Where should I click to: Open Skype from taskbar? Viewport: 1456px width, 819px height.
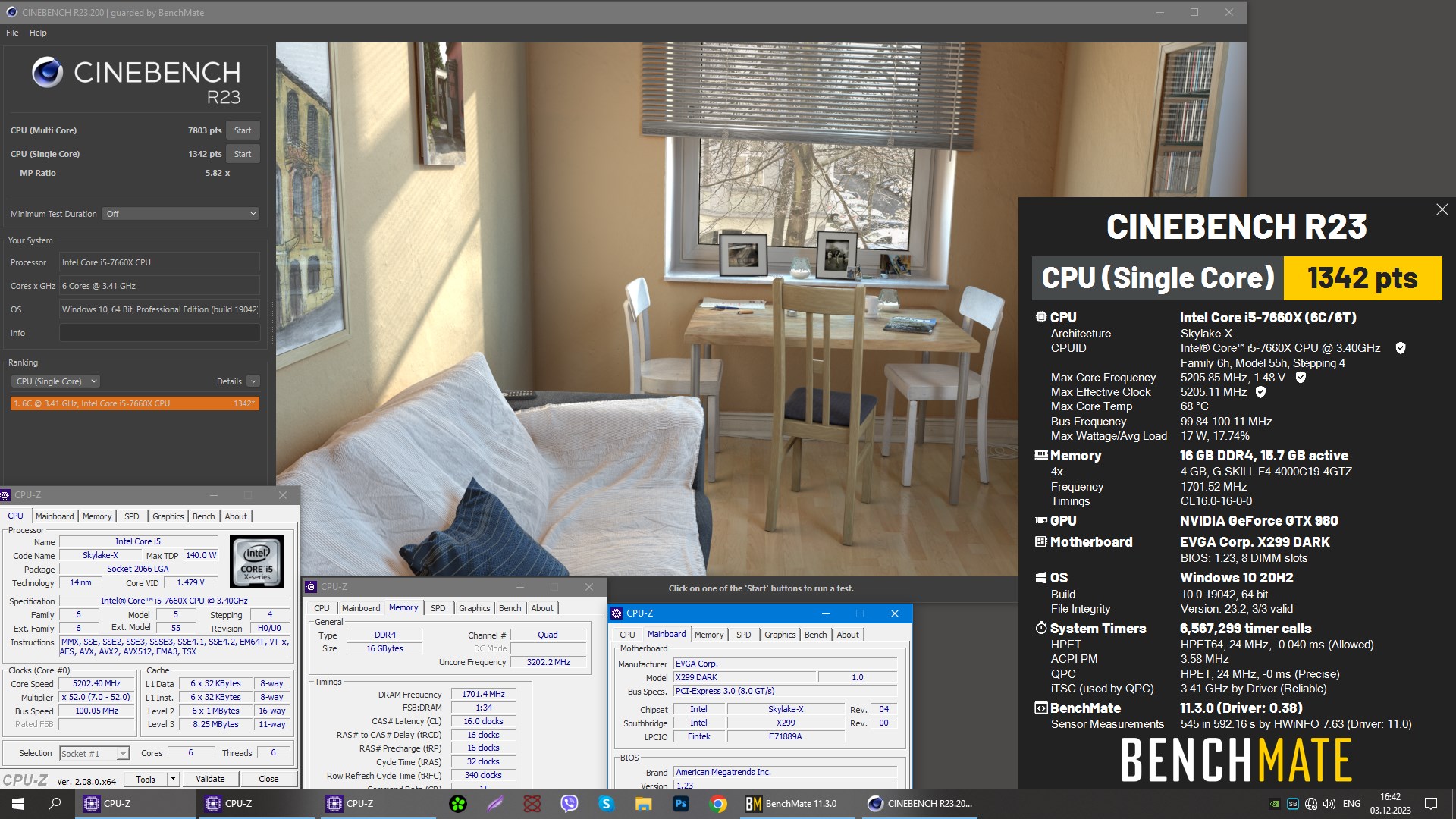coord(606,804)
